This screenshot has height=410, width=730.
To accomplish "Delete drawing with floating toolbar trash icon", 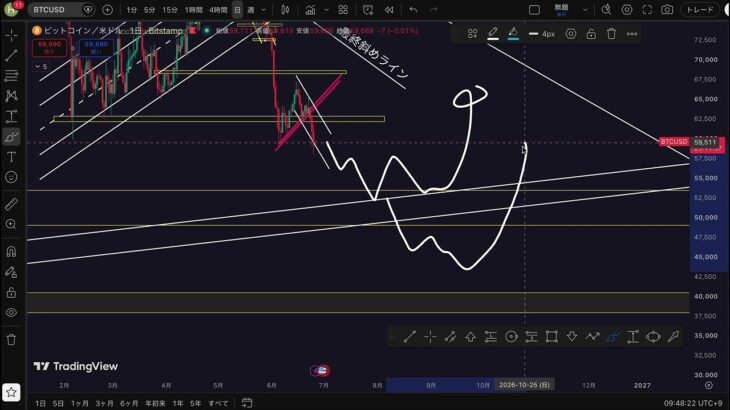I will (611, 34).
